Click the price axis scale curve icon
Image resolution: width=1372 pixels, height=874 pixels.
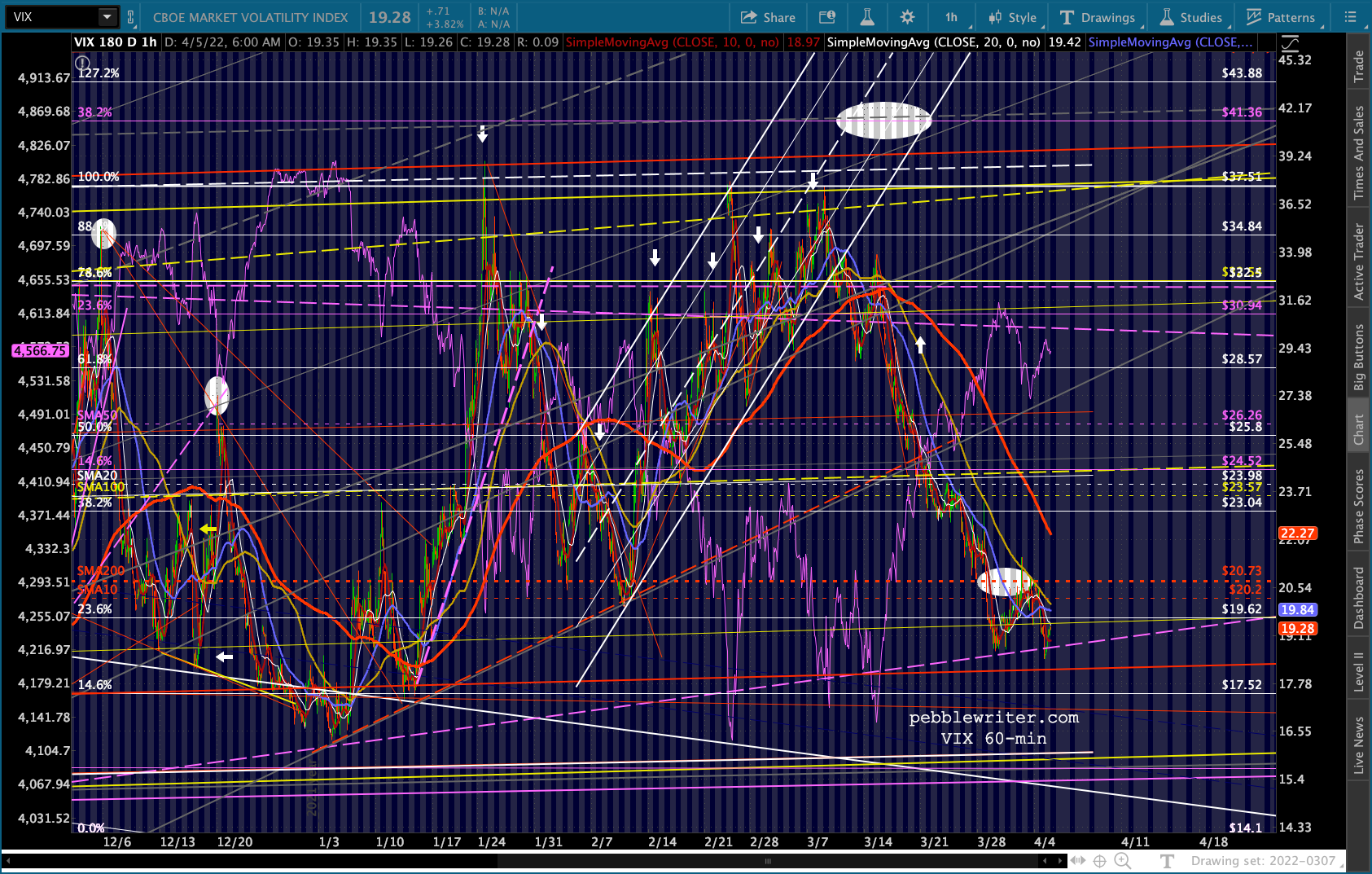click(1291, 43)
